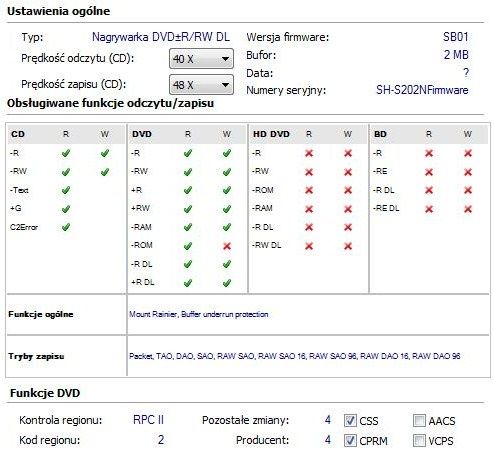Toggle the CPRM checkbox
Screen dimensions: 494x456
click(350, 441)
